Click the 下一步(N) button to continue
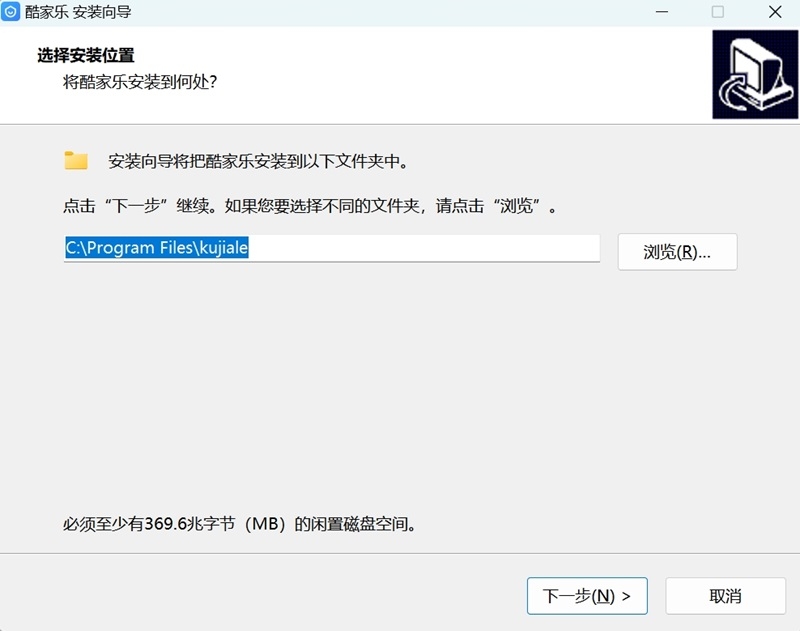This screenshot has height=631, width=800. pos(587,595)
